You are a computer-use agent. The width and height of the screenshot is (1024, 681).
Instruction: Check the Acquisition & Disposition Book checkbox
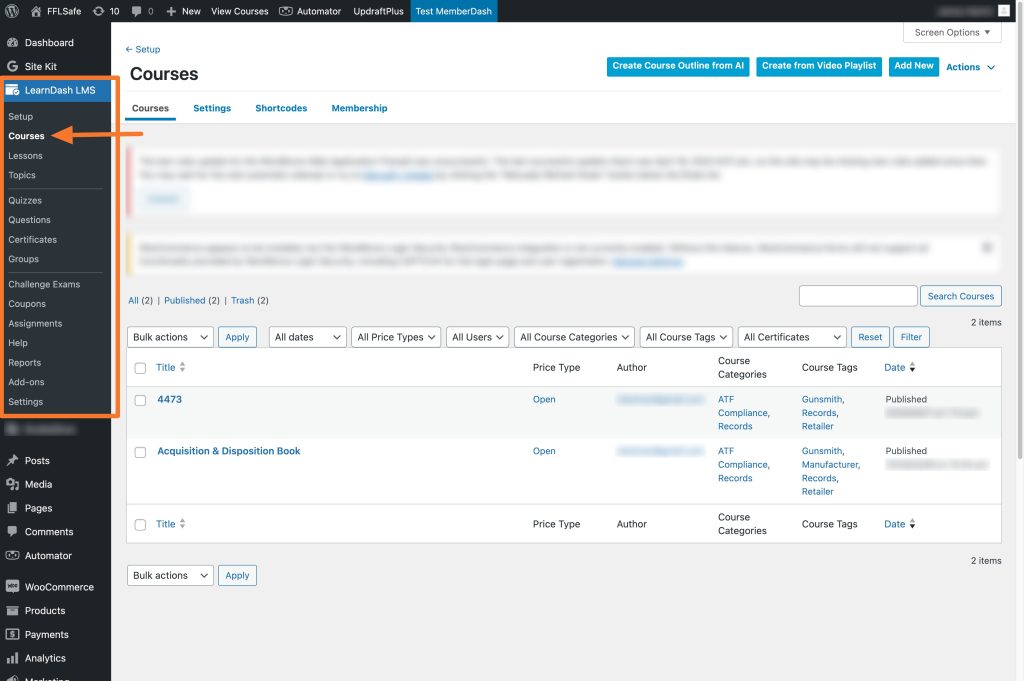pos(140,452)
